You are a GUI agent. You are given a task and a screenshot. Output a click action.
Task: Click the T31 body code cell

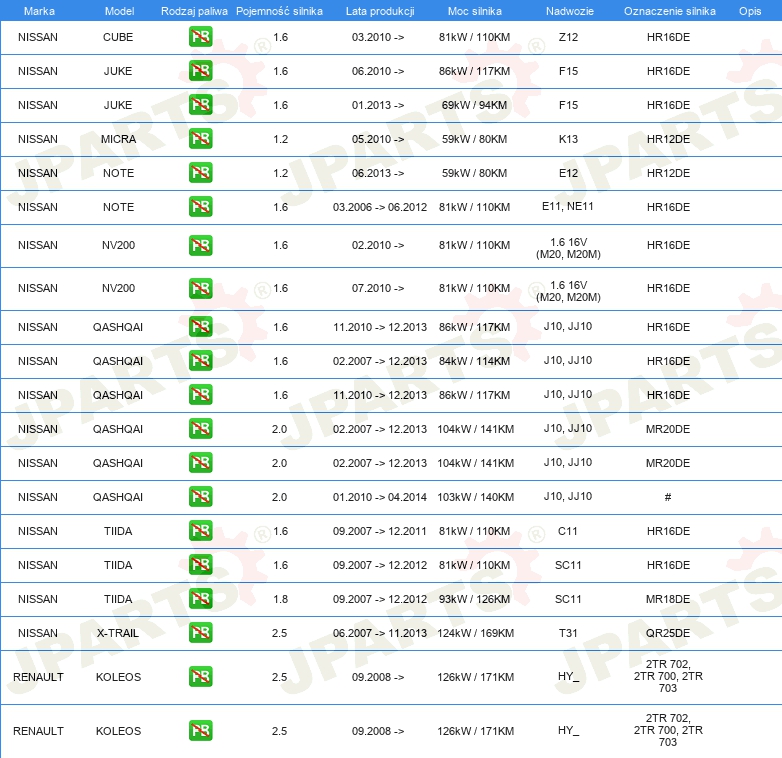(x=568, y=633)
